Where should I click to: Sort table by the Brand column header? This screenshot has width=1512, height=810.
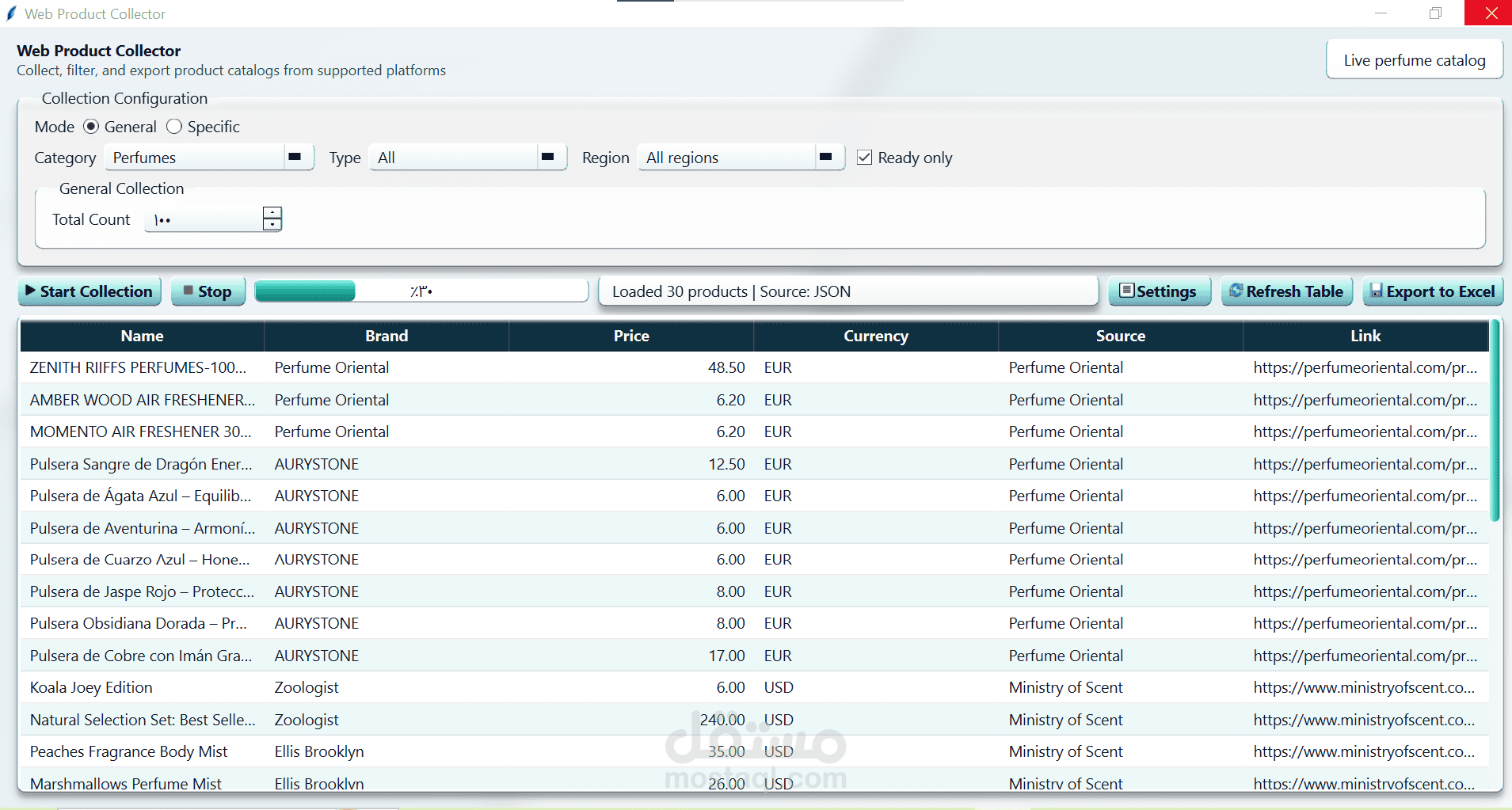pyautogui.click(x=387, y=336)
